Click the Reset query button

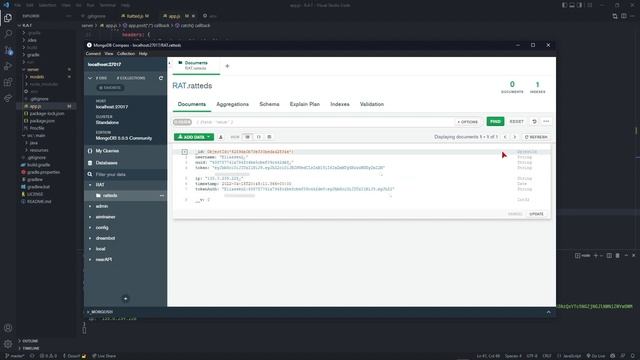516,122
